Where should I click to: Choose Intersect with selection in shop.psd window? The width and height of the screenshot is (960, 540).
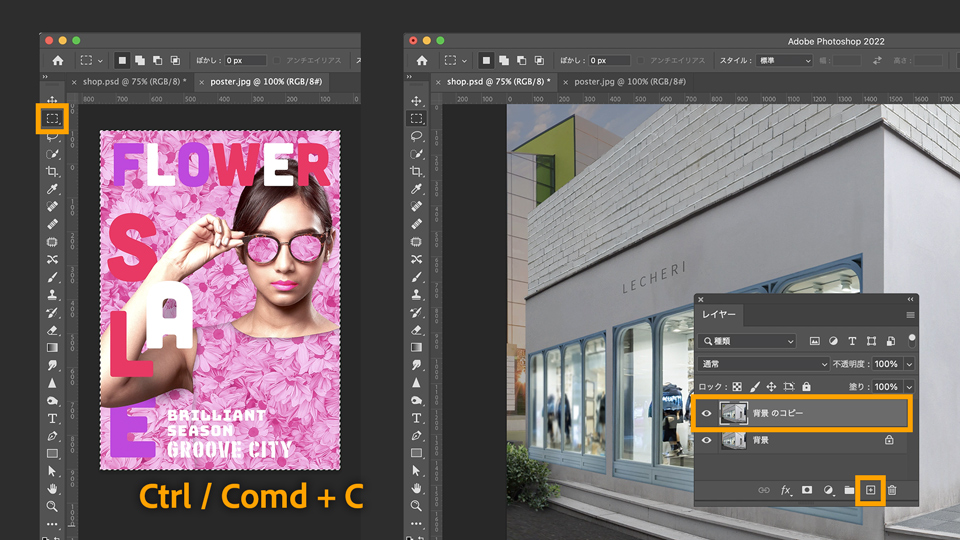tap(539, 61)
